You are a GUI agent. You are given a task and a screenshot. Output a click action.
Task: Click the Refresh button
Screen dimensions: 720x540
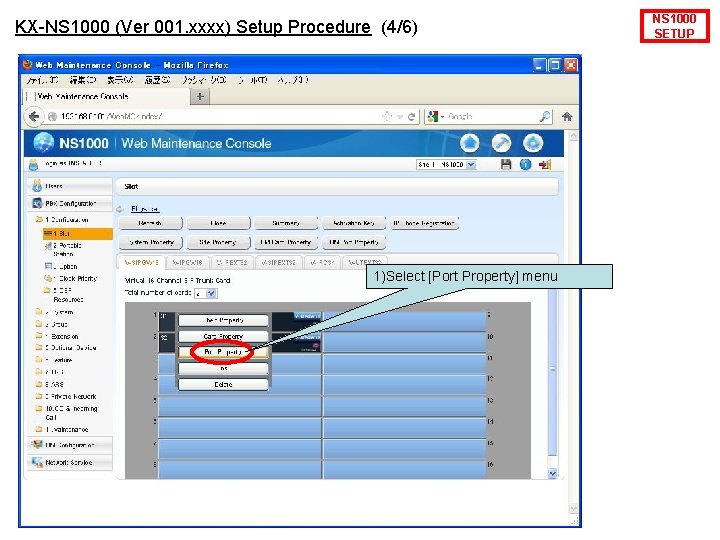151,223
